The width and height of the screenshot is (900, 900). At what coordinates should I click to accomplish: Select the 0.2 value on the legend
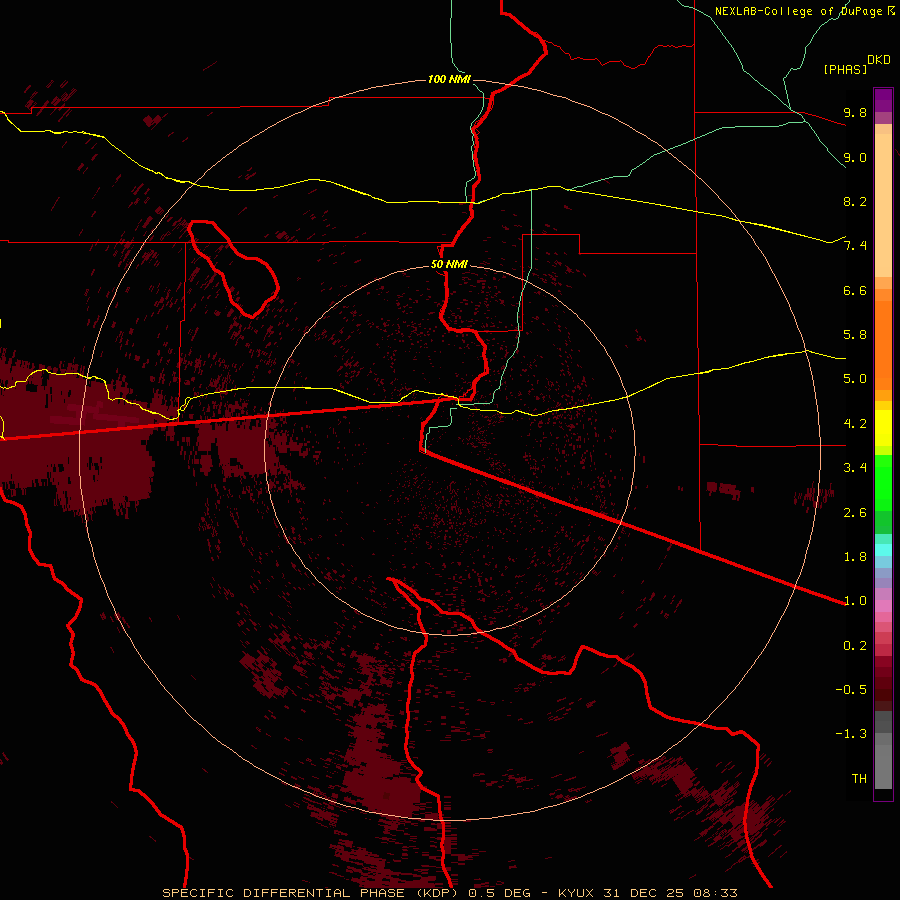[855, 646]
